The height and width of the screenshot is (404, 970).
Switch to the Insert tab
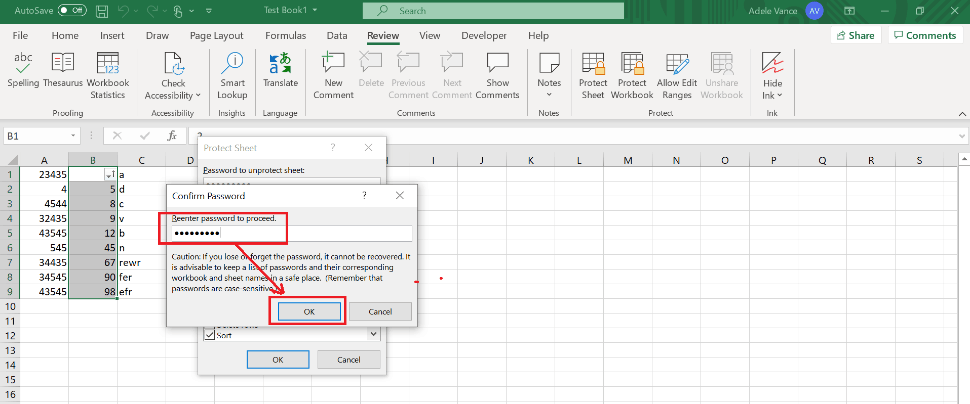(112, 35)
